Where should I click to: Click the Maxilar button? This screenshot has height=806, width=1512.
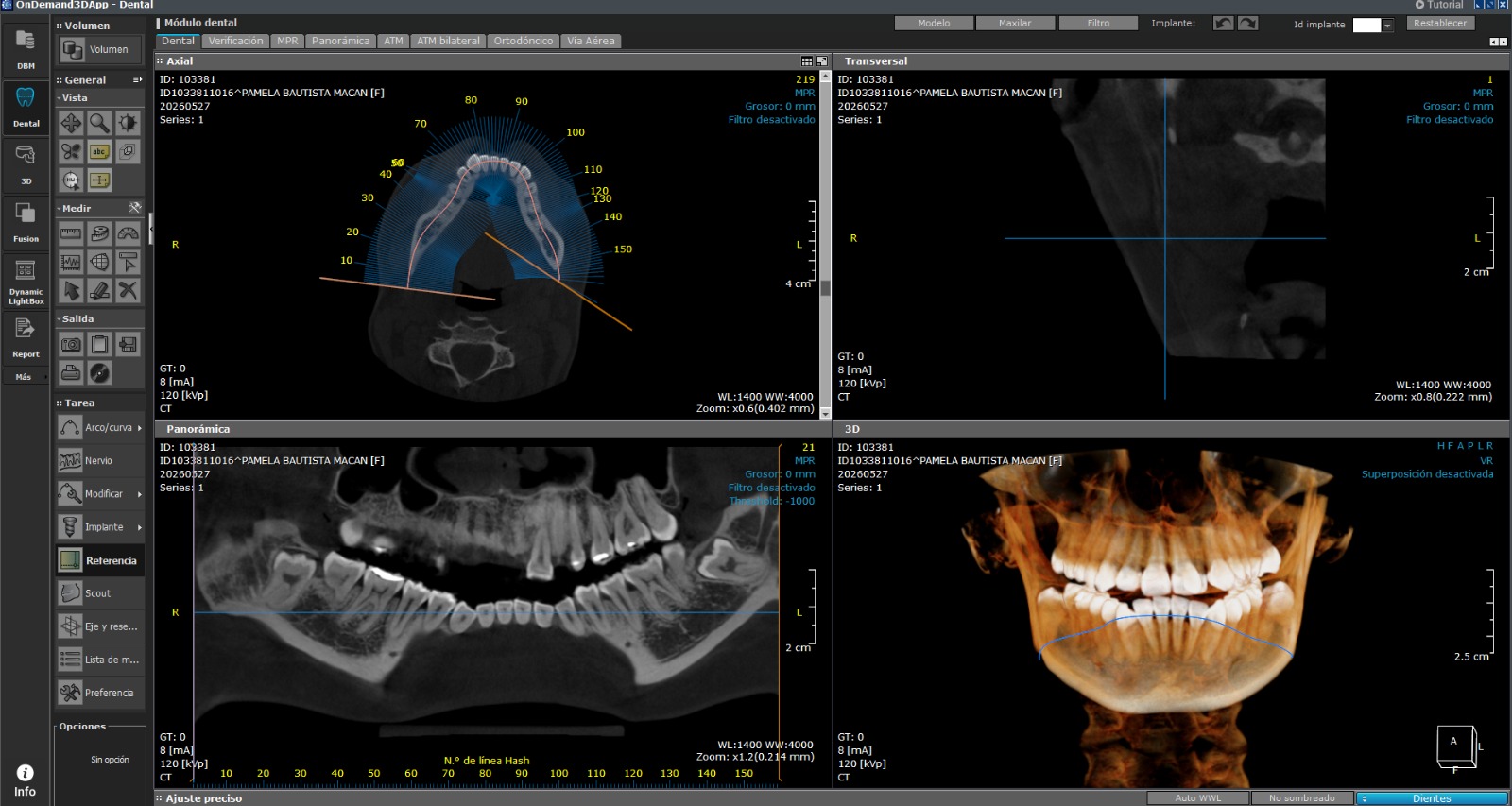click(x=1015, y=23)
